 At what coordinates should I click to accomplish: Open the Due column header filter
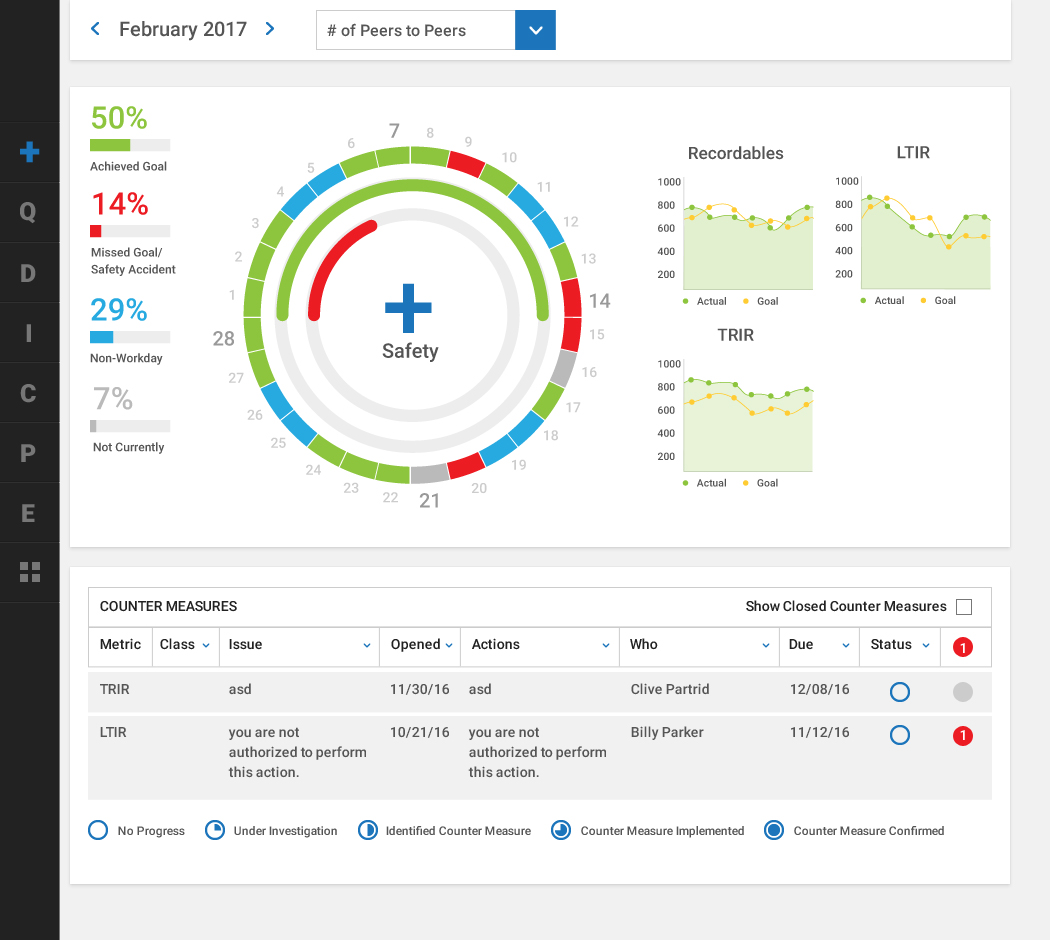[x=845, y=646]
